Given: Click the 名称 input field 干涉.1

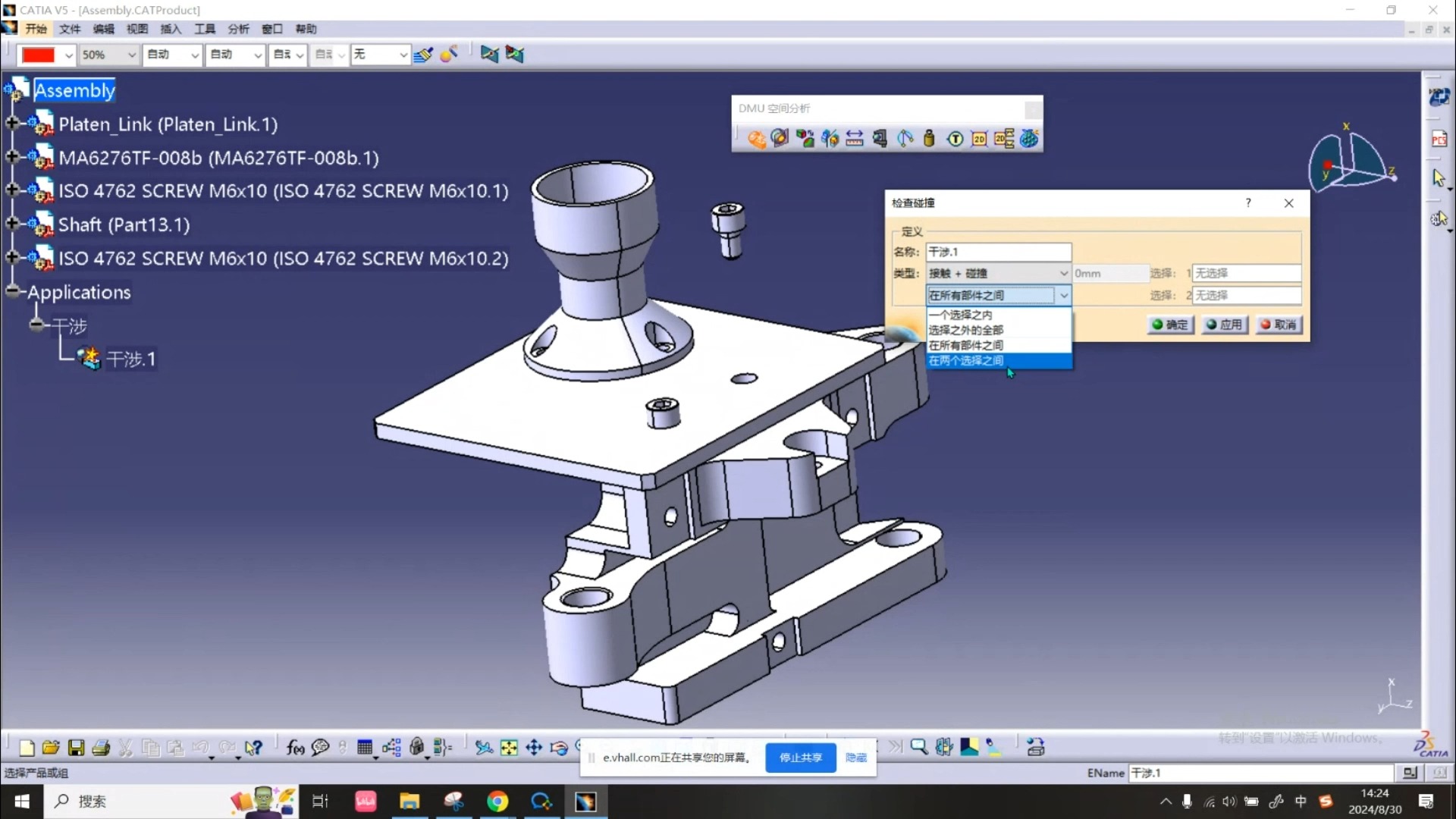Looking at the screenshot, I should pyautogui.click(x=998, y=252).
